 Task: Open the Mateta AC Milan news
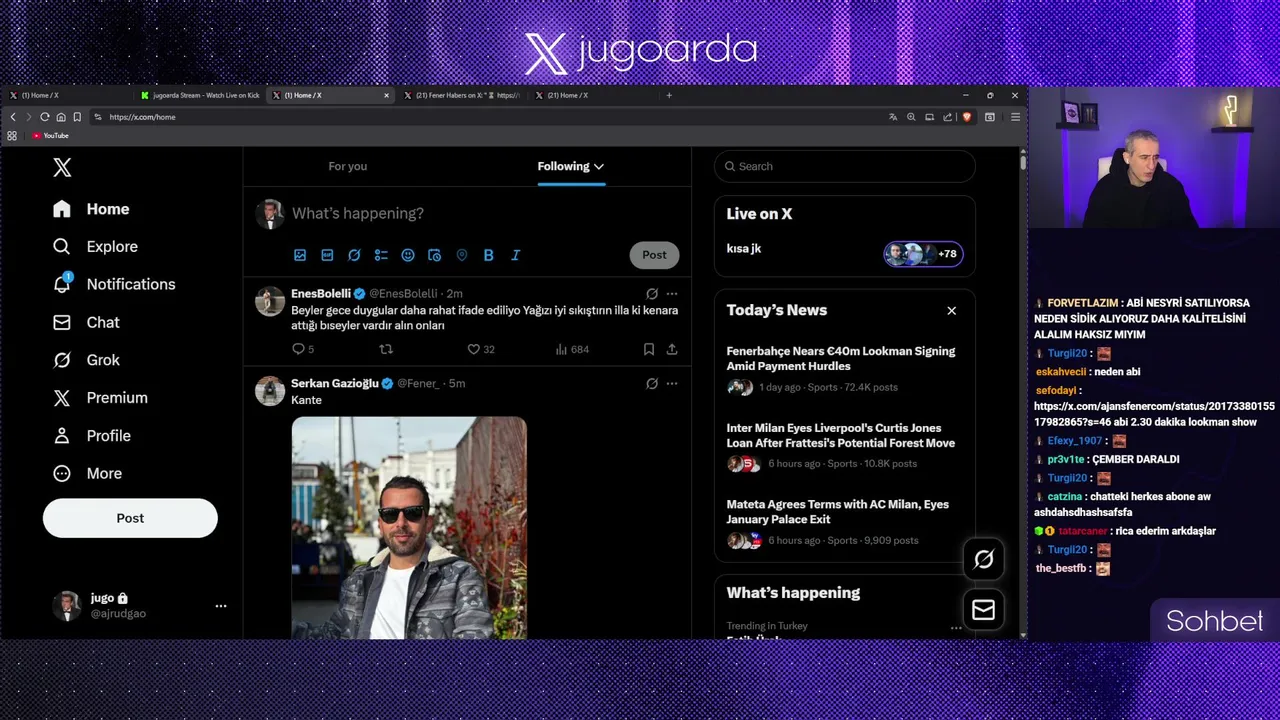click(x=845, y=523)
